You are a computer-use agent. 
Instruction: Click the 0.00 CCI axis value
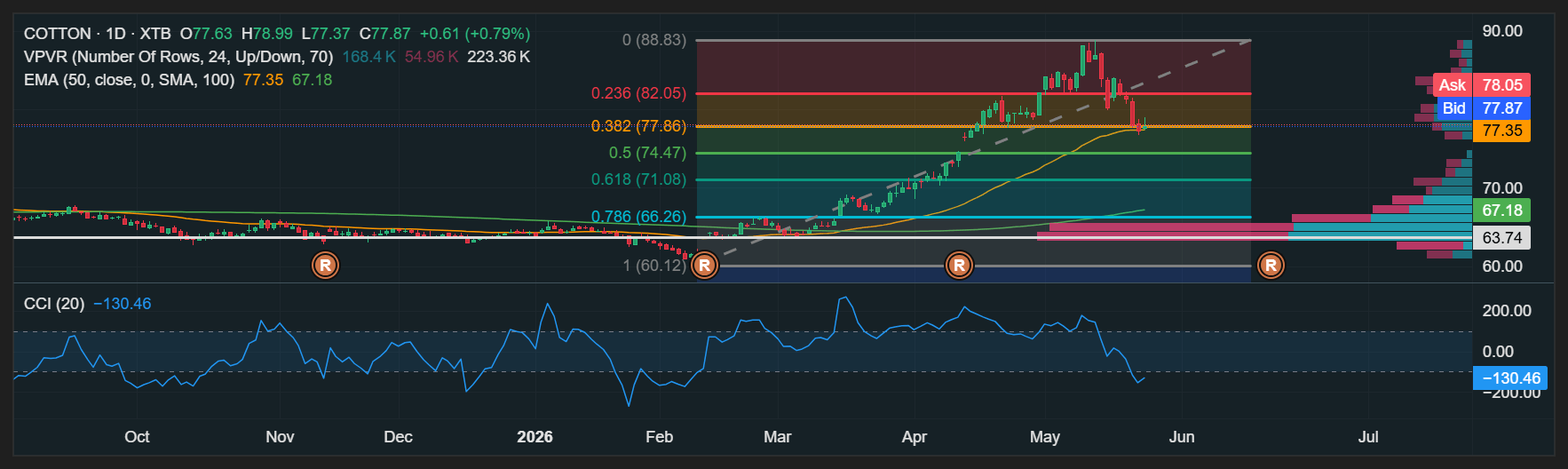[x=1498, y=352]
